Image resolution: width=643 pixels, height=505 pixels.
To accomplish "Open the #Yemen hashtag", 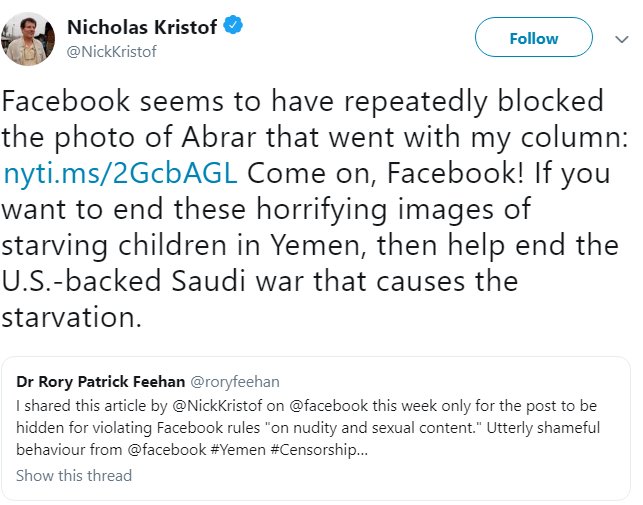I will coord(234,450).
